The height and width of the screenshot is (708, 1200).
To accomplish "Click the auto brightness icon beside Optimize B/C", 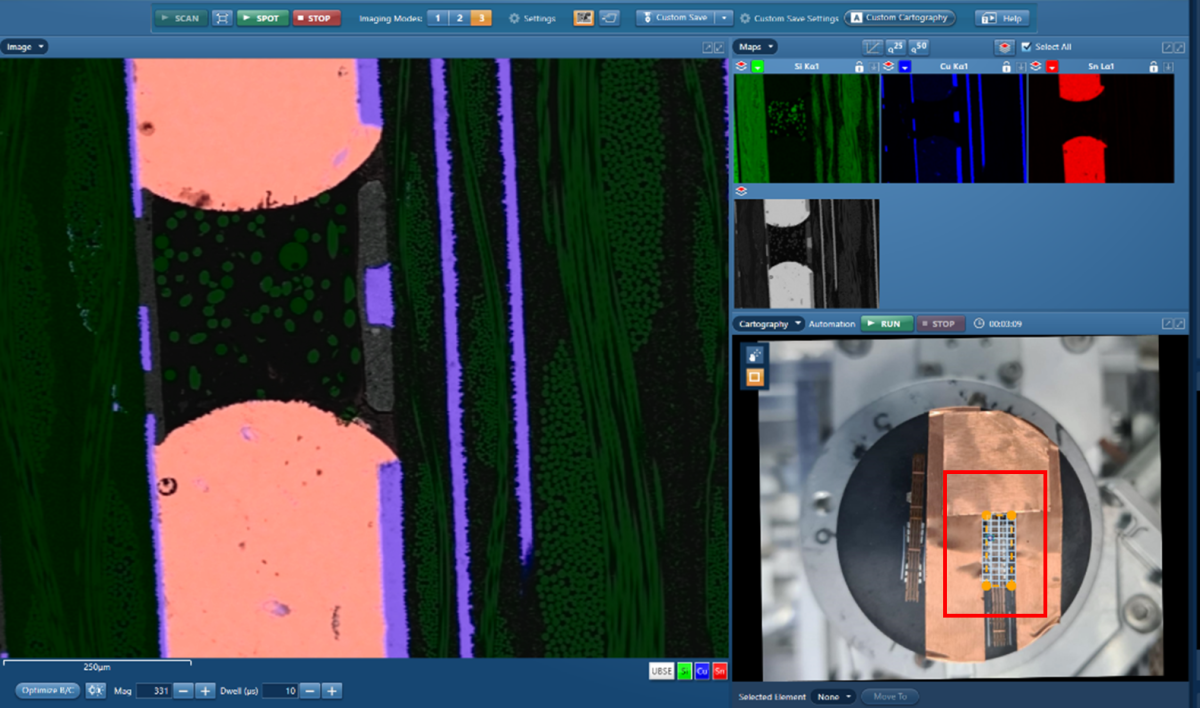I will [x=96, y=690].
